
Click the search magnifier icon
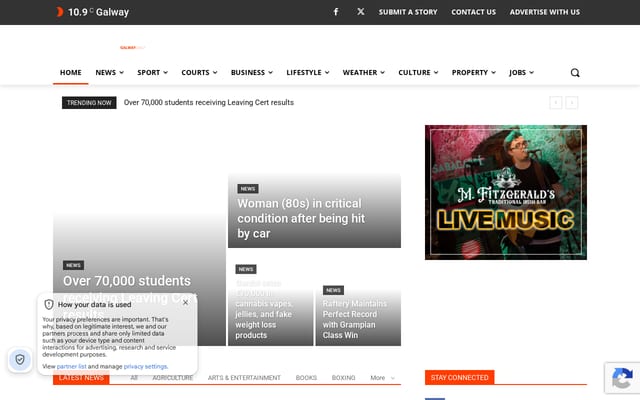click(575, 73)
